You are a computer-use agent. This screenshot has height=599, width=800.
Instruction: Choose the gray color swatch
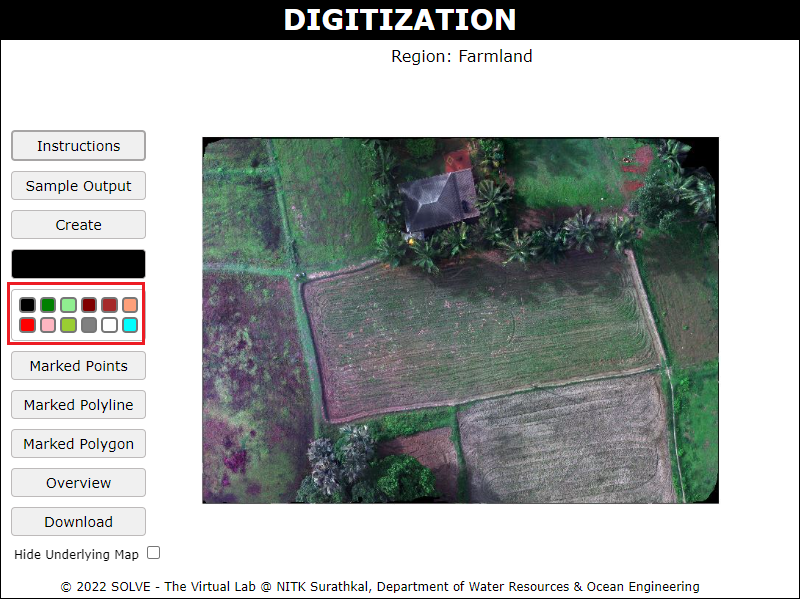pos(89,325)
